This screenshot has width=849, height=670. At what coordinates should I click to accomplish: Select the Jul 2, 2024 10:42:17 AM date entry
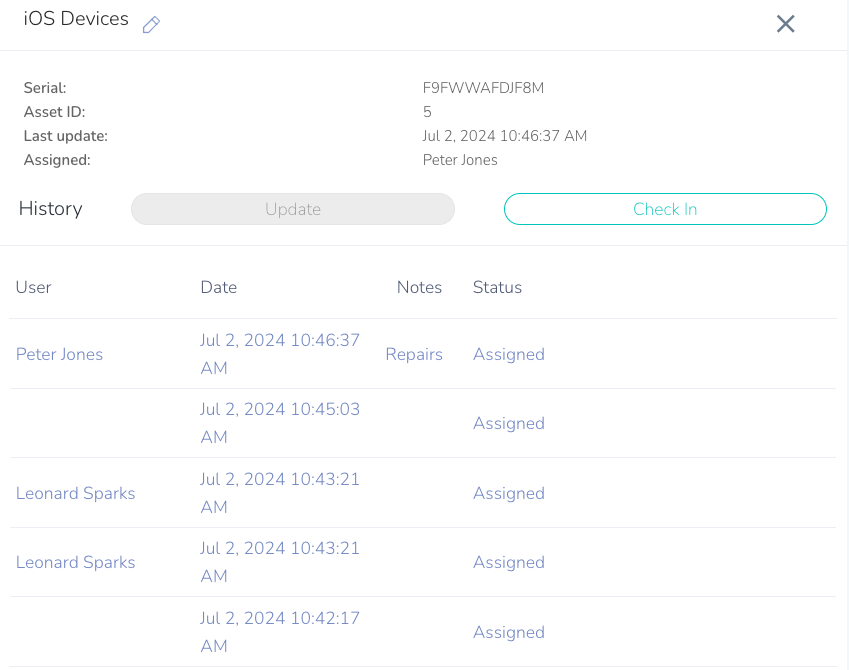coord(280,632)
